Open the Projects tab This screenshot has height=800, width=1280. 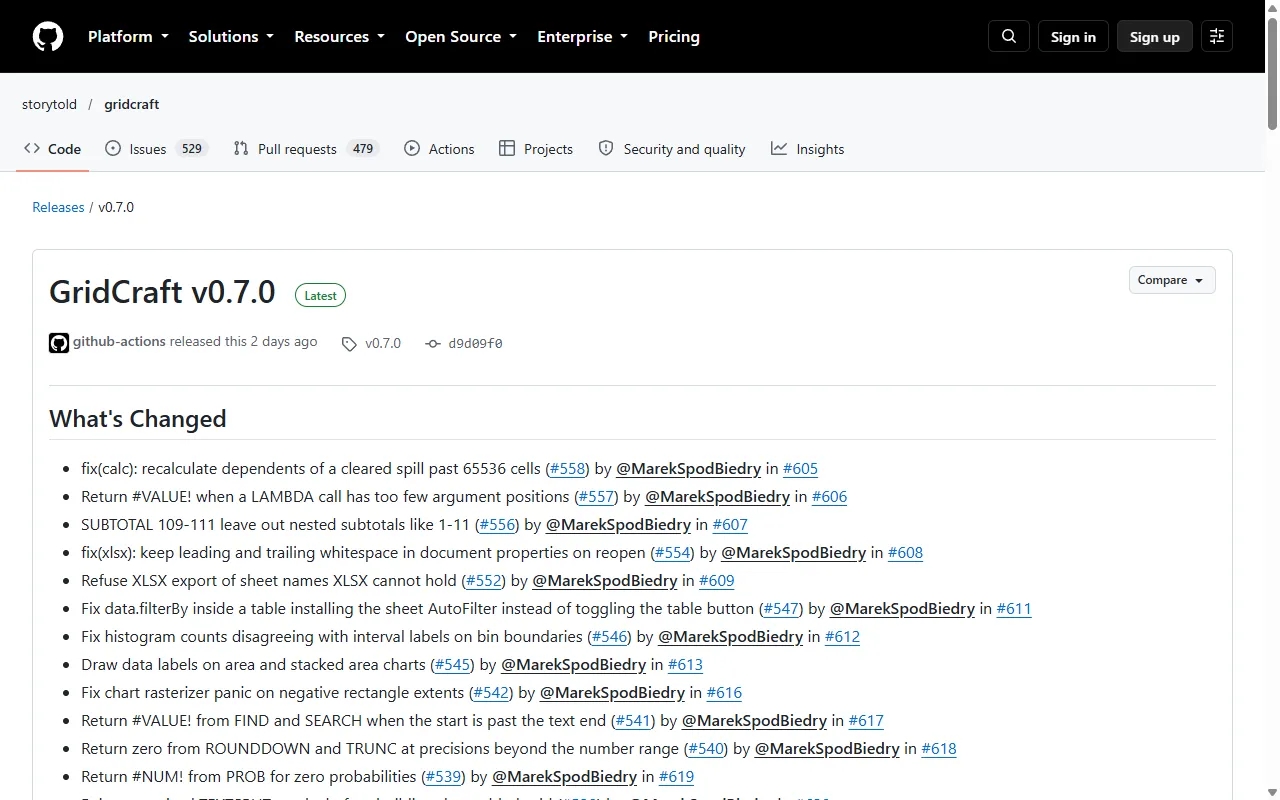(x=536, y=149)
